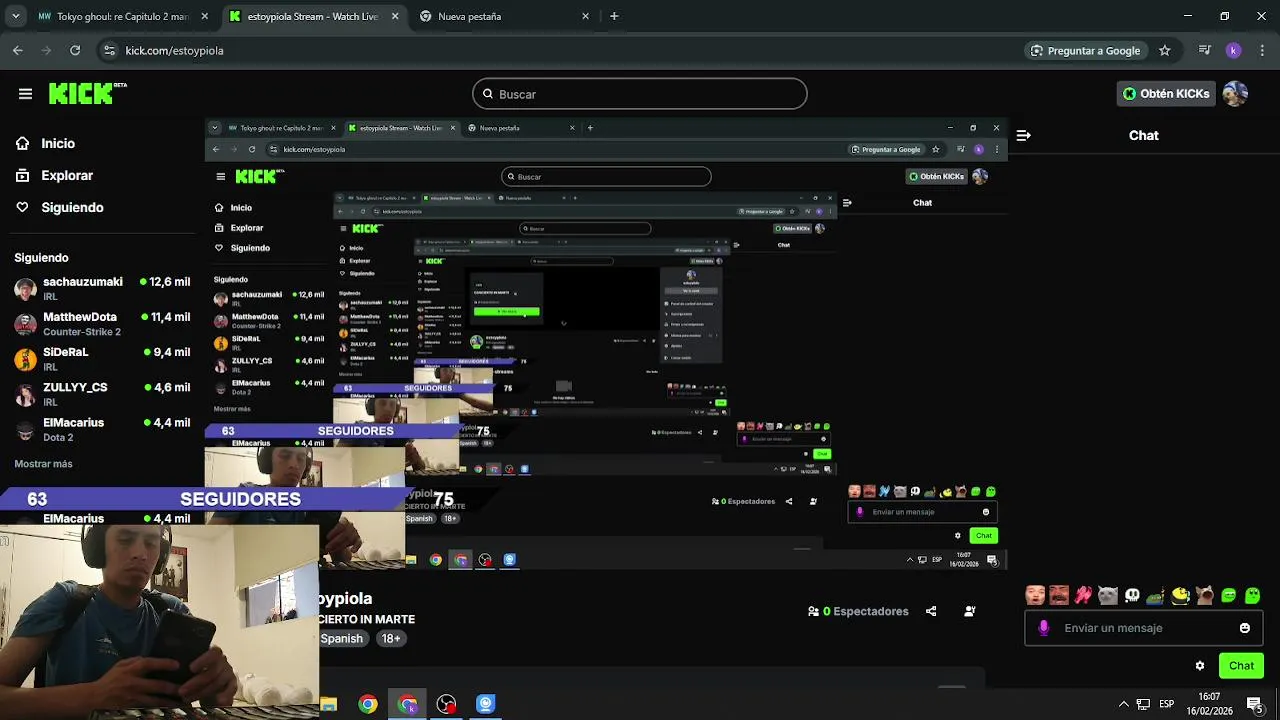Open ZULLYY_CS channel in followed list
The image size is (1280, 720).
point(102,393)
